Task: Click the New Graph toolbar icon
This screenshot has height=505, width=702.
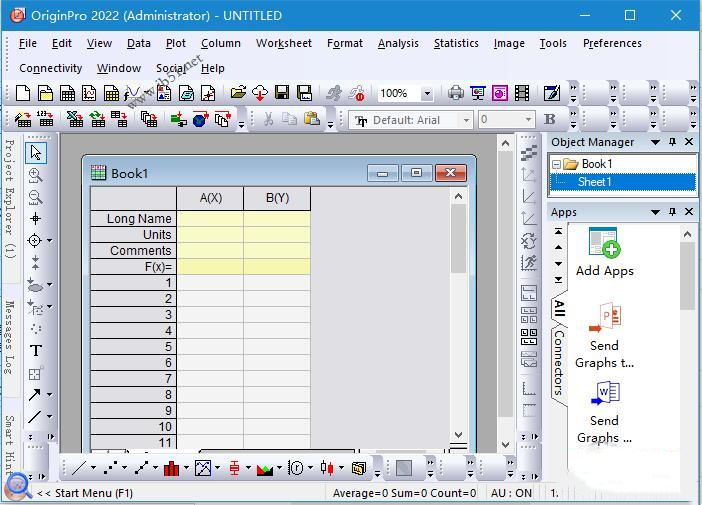Action: tap(89, 93)
